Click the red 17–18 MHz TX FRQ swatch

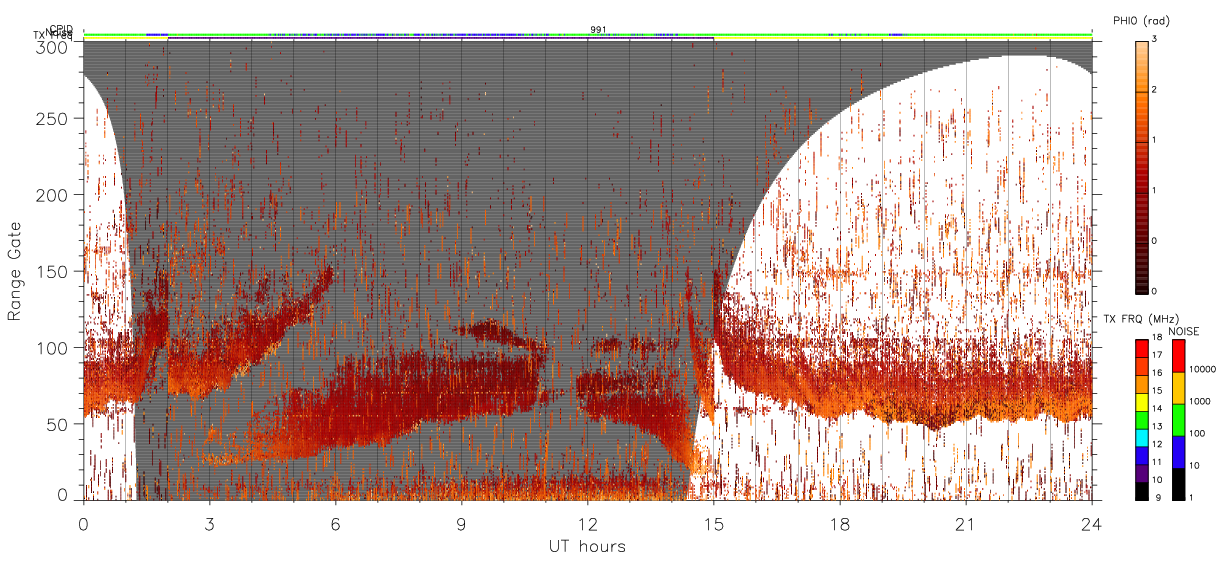(1141, 348)
